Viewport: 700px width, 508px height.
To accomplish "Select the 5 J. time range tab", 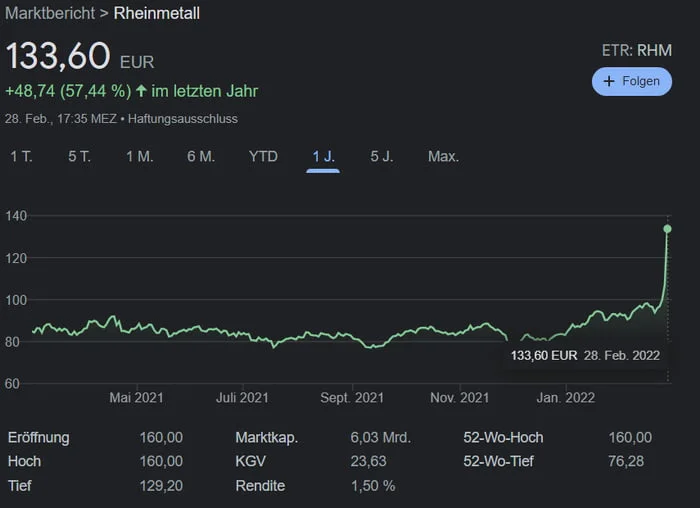I will click(x=382, y=156).
